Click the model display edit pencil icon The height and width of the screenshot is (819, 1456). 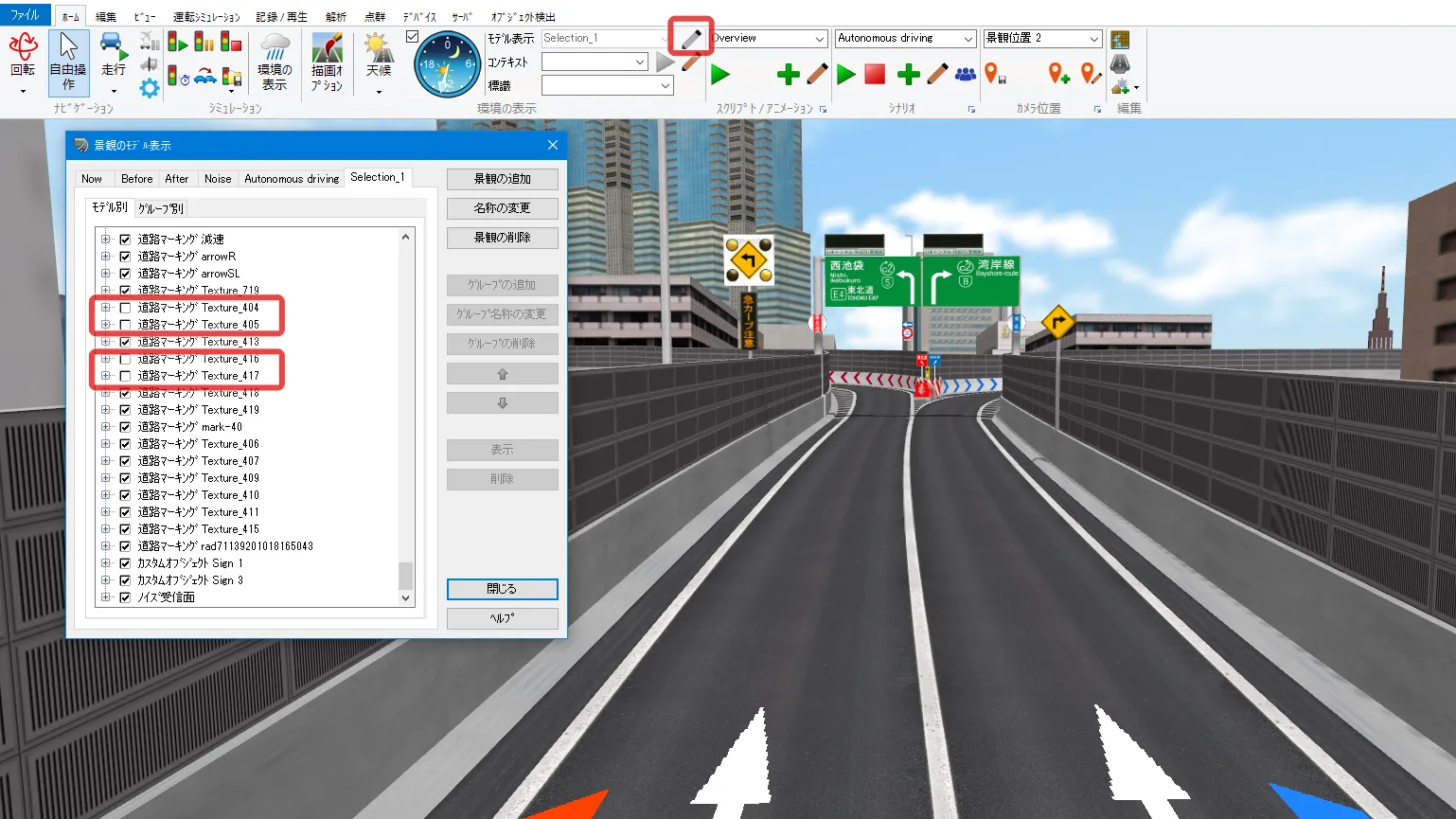(x=691, y=39)
